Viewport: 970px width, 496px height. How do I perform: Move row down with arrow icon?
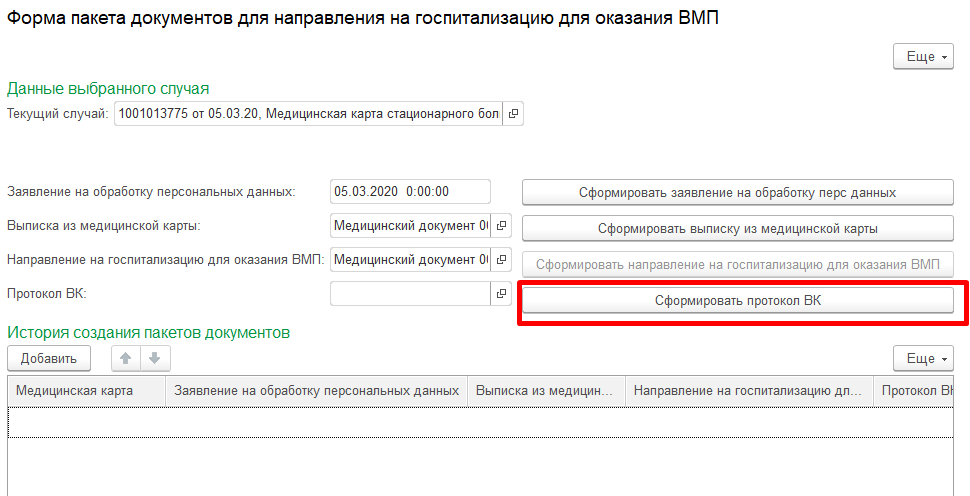point(154,358)
